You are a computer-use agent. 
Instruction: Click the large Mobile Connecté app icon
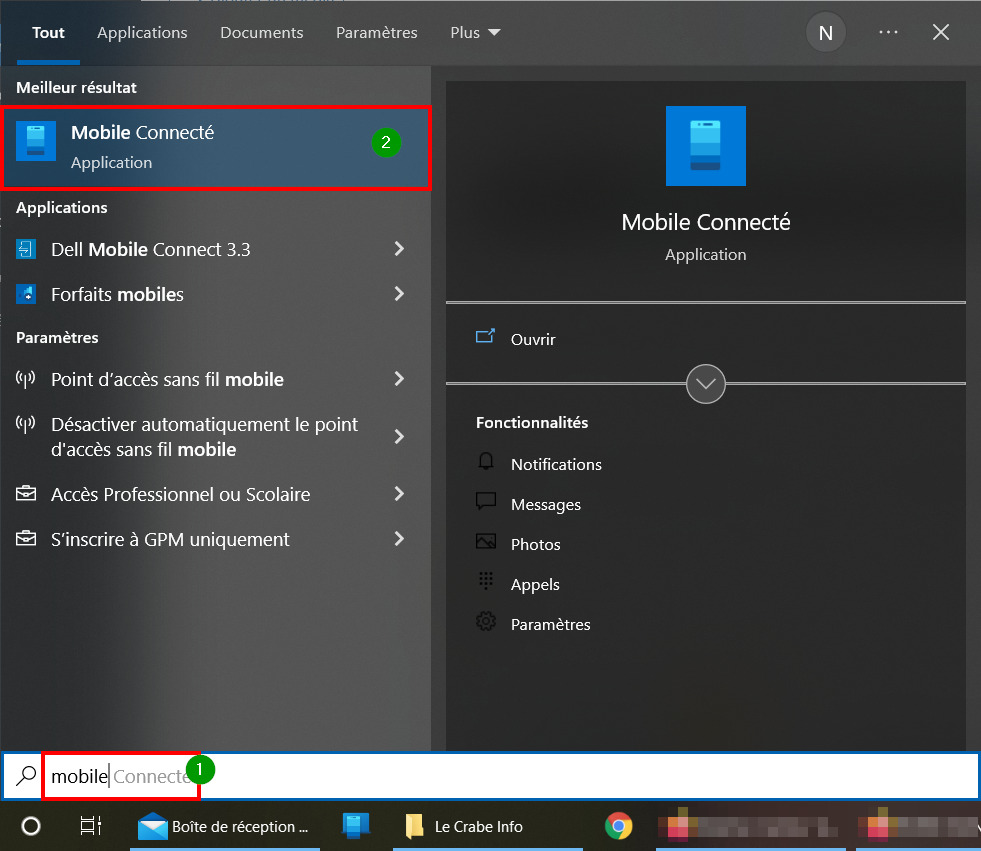(x=705, y=146)
